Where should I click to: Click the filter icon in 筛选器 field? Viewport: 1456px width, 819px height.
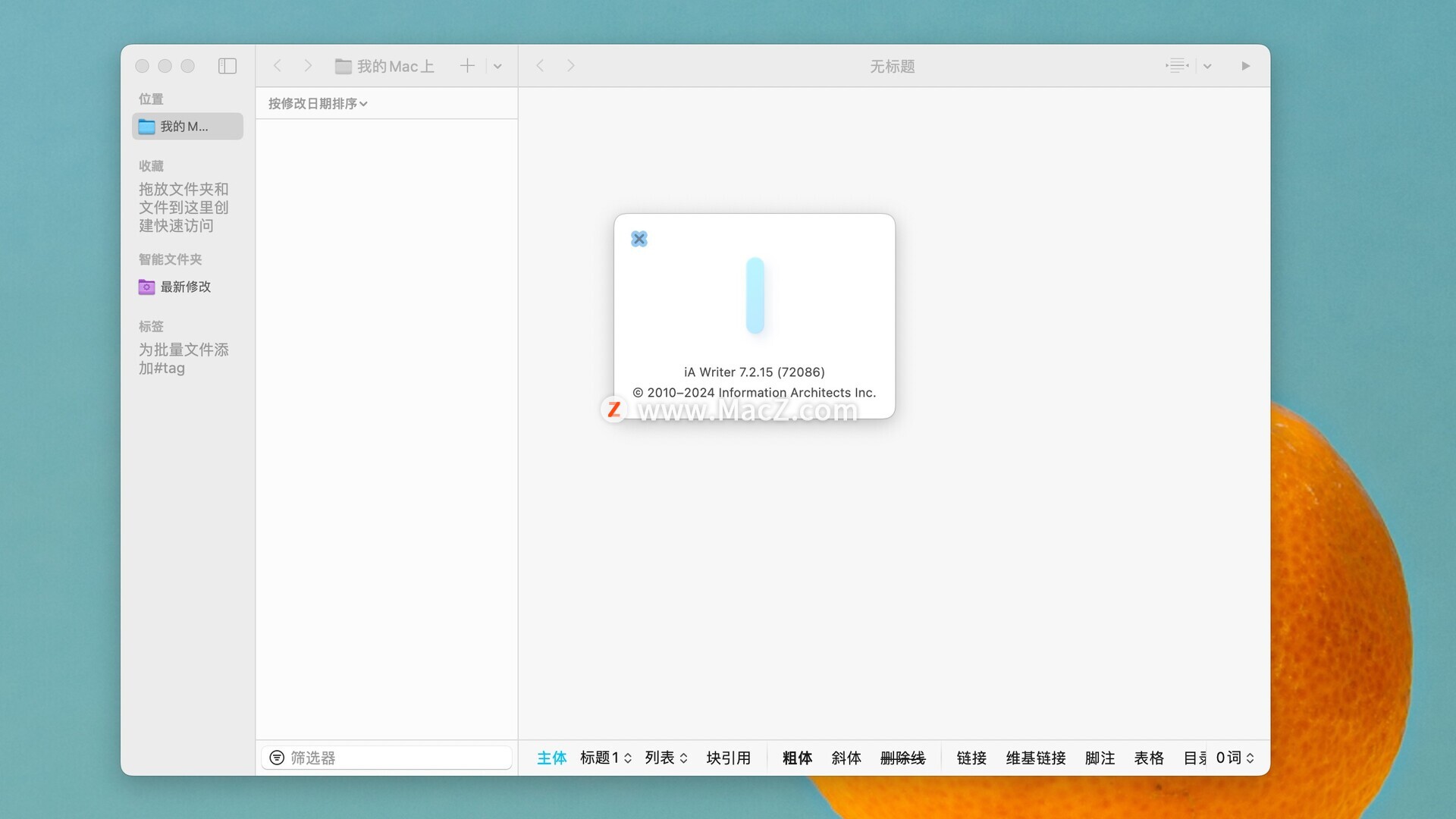[277, 758]
